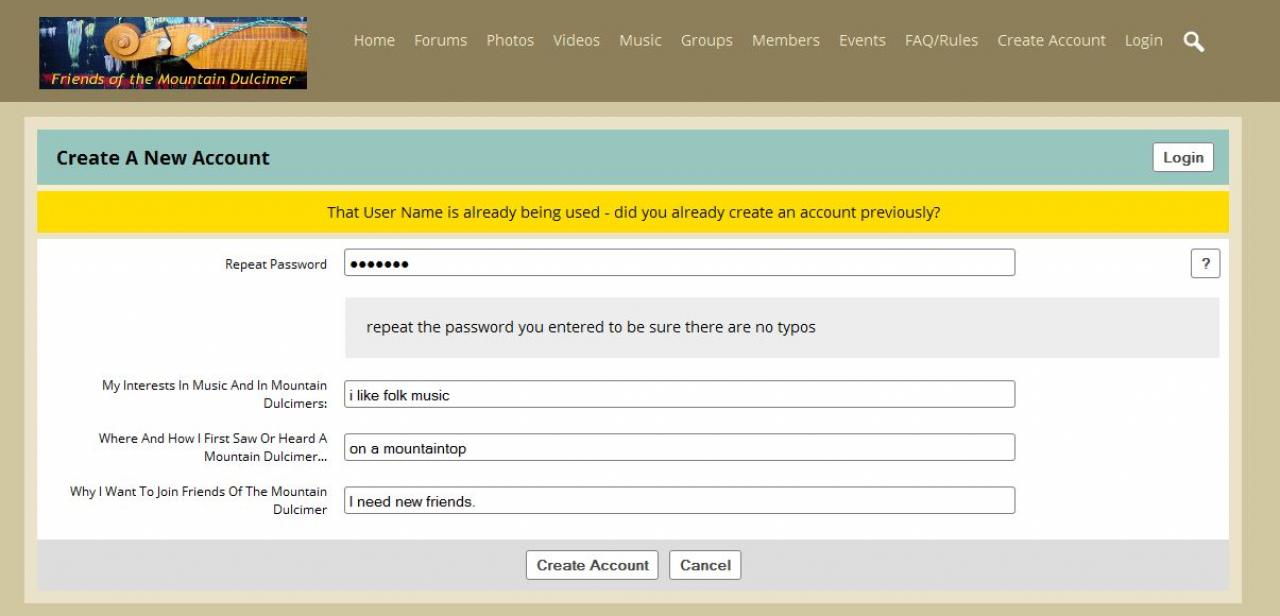Navigate to Photos
This screenshot has height=616, width=1280.
510,41
